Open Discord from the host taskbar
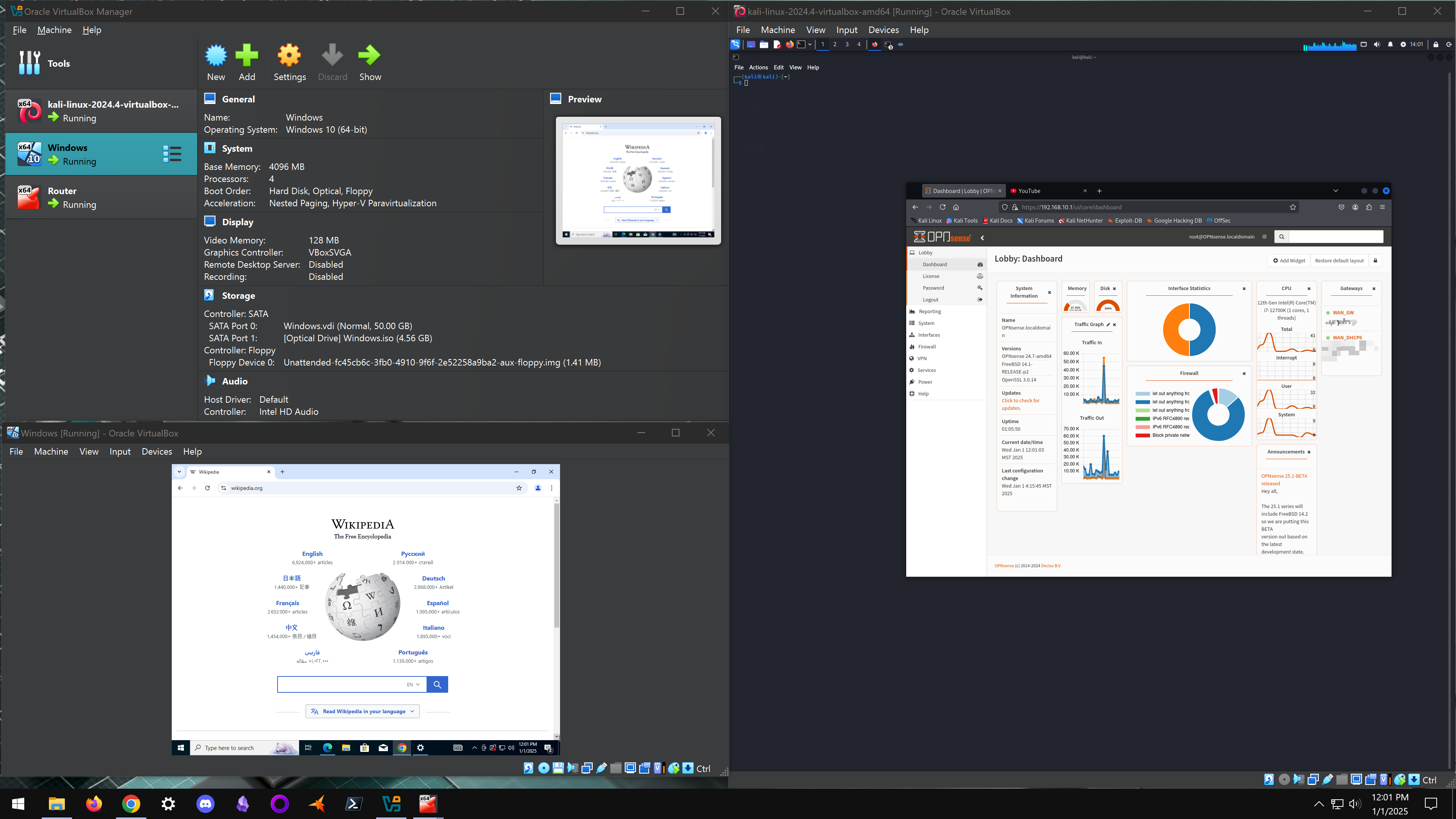Image resolution: width=1456 pixels, height=819 pixels. [205, 803]
